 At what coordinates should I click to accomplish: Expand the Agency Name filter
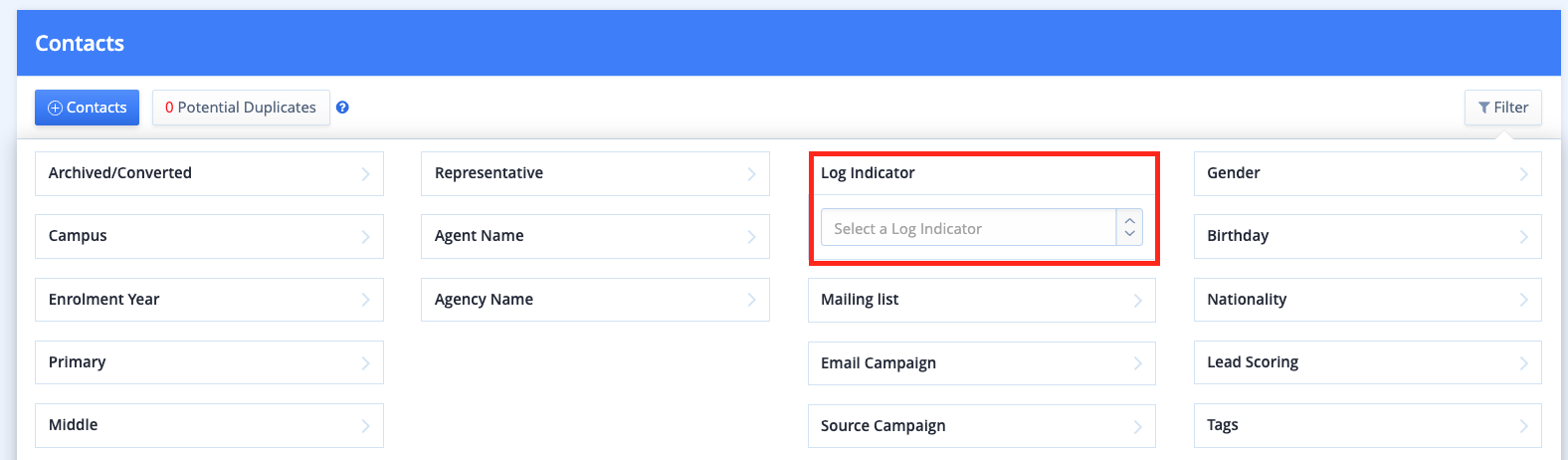click(x=595, y=300)
